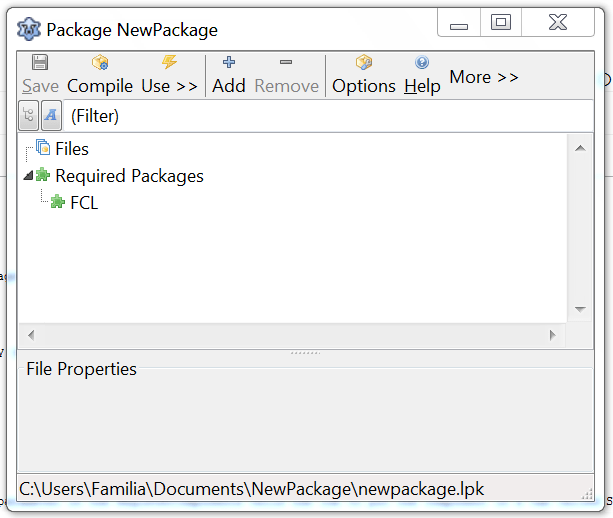613x518 pixels.
Task: Close the Package NewPackage window
Action: (558, 22)
